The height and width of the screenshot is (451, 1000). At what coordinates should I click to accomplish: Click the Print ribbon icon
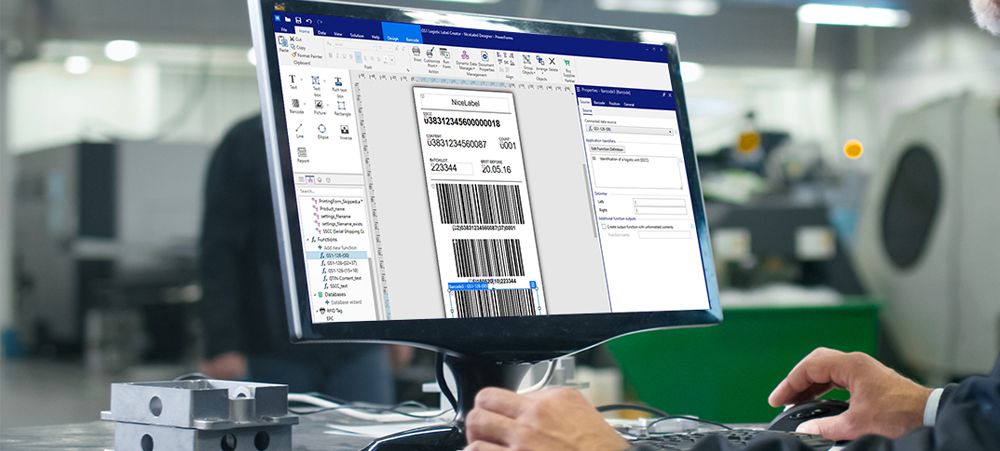click(416, 54)
